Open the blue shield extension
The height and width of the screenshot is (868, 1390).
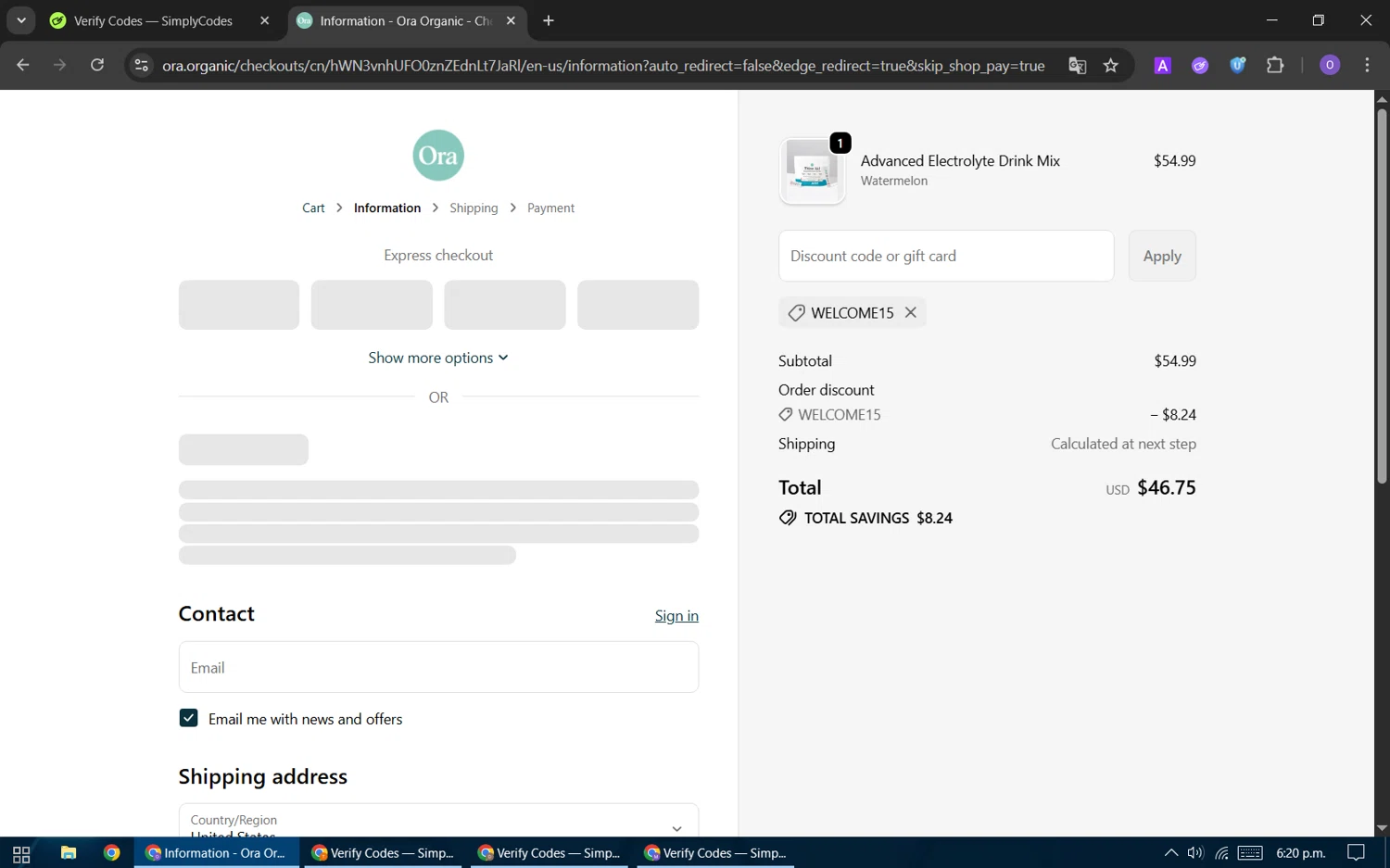pyautogui.click(x=1238, y=65)
